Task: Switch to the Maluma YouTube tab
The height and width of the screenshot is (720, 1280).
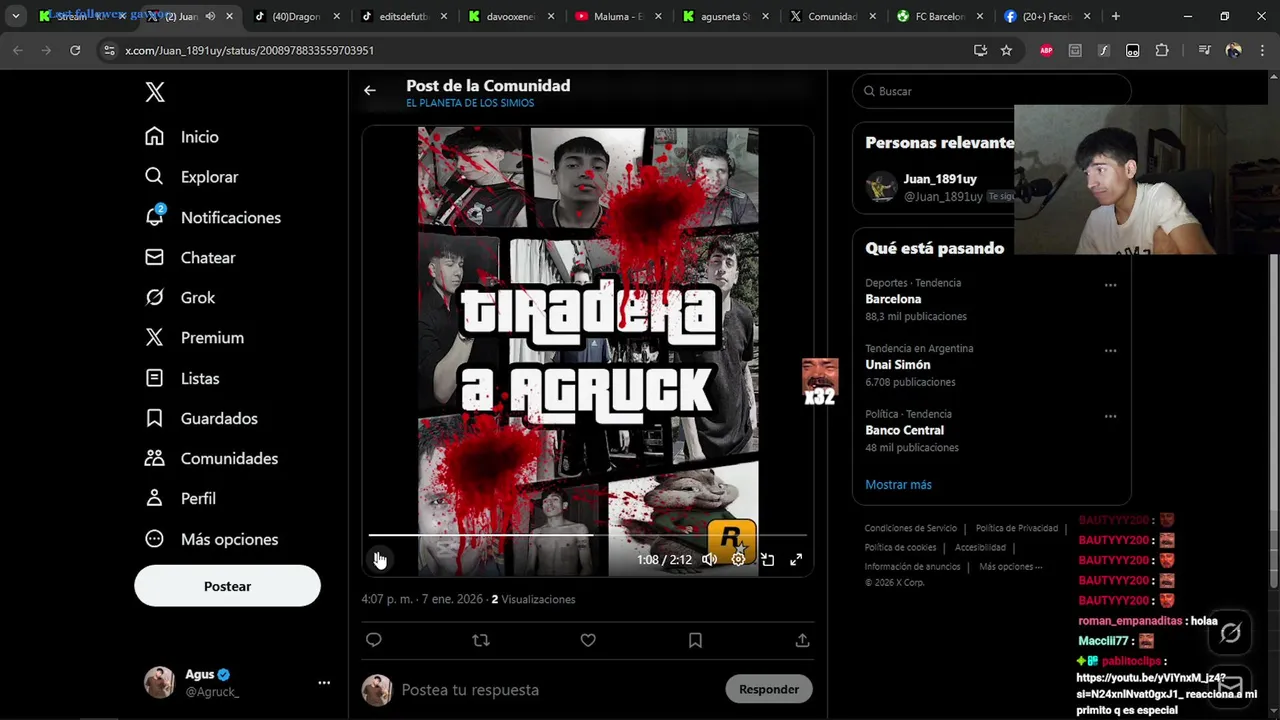Action: (620, 16)
